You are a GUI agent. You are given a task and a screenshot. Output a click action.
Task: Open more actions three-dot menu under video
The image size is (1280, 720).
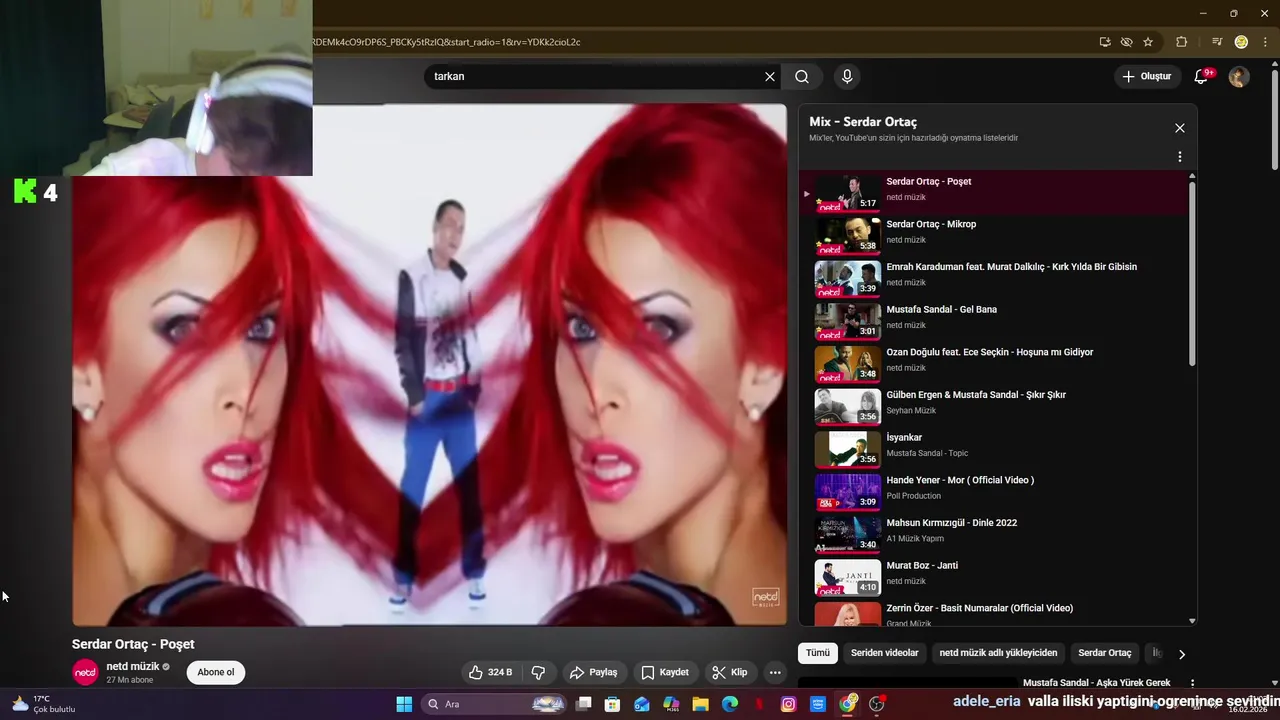point(775,672)
